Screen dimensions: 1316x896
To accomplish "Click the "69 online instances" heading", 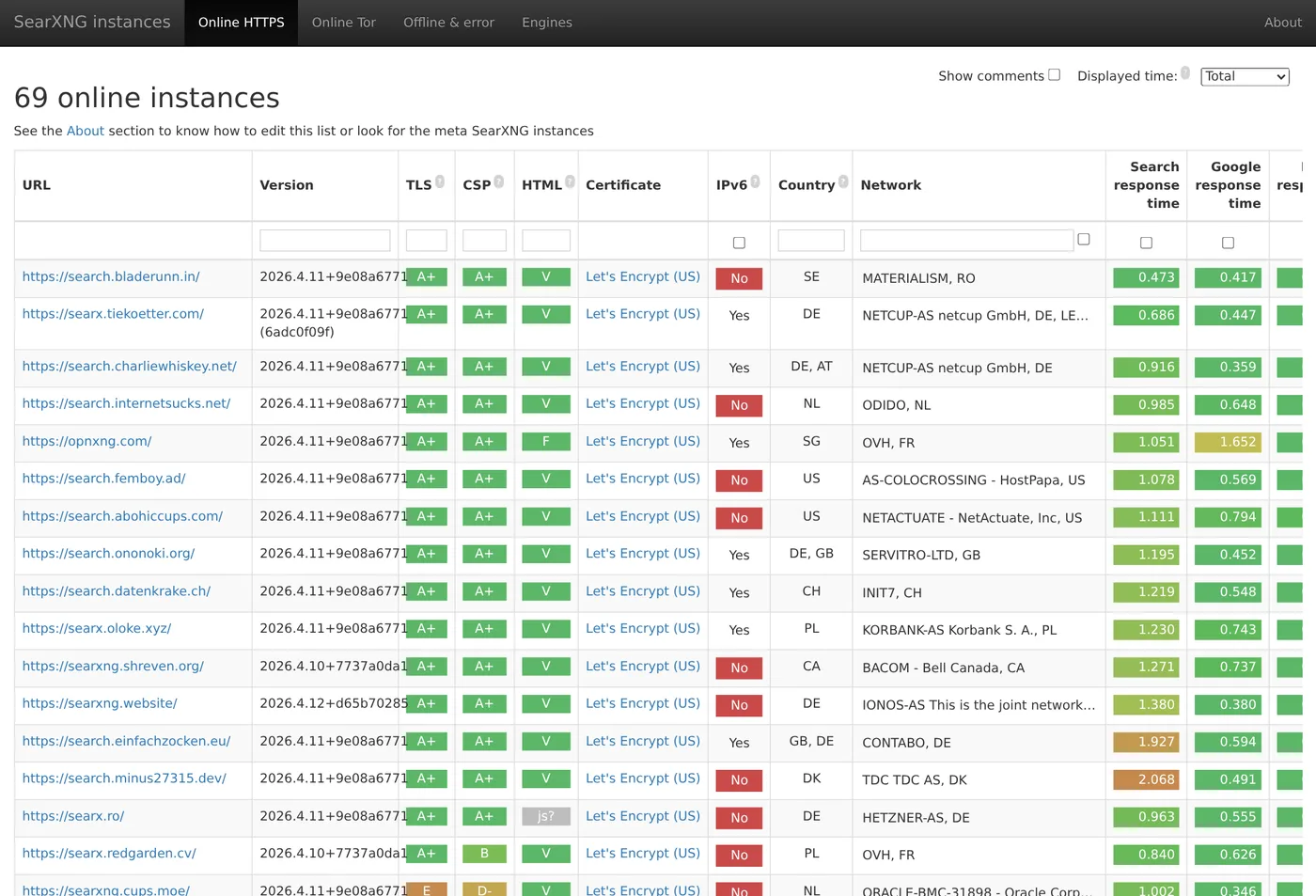I will point(147,98).
